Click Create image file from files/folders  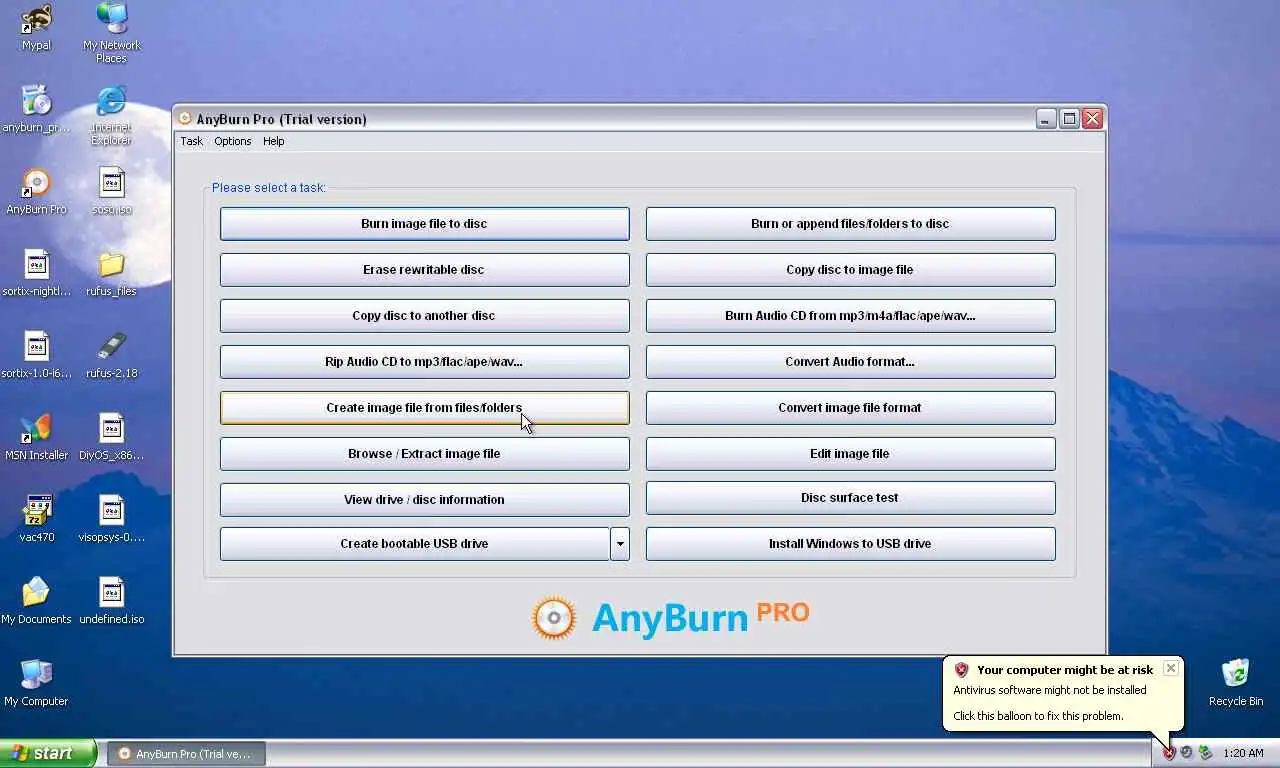[x=424, y=408]
